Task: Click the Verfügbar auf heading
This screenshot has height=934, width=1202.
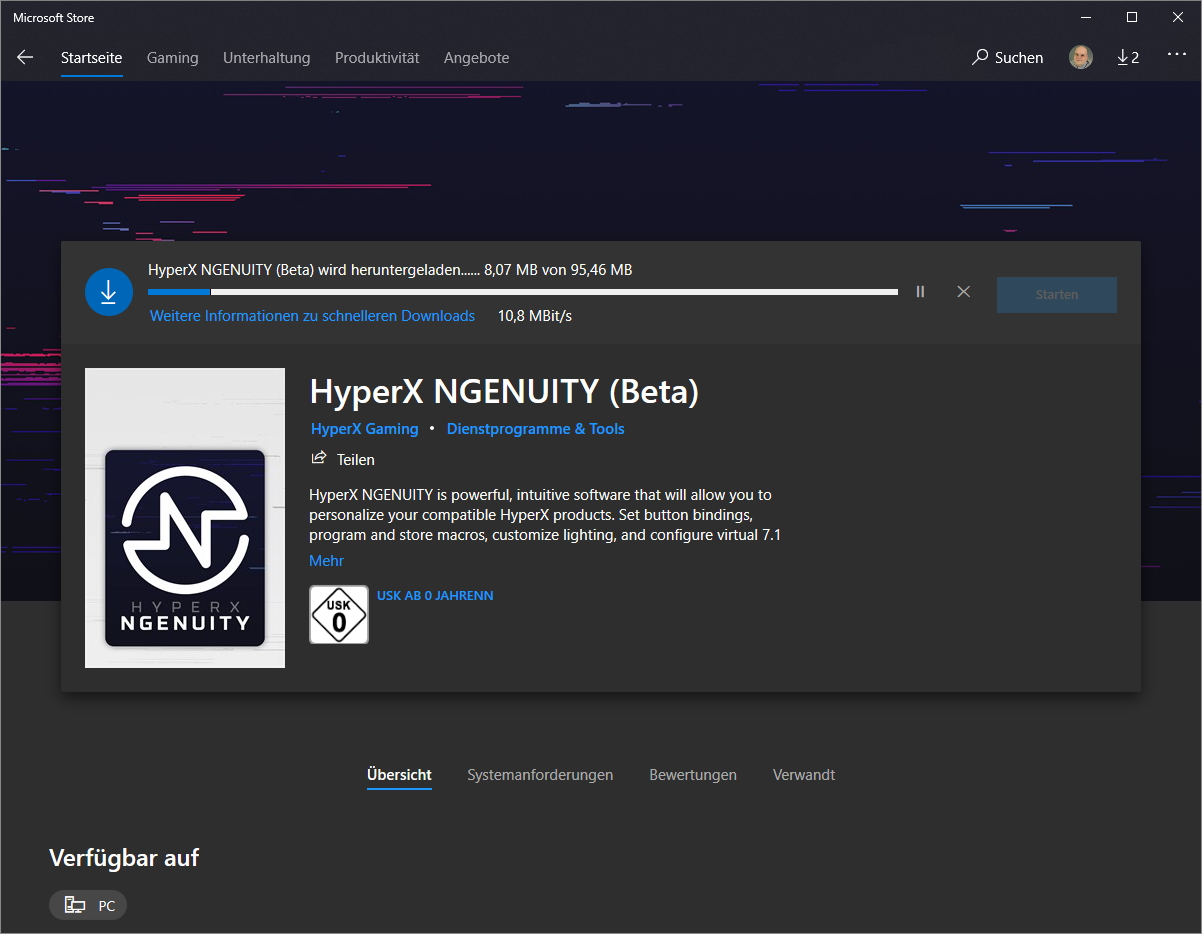Action: (x=124, y=858)
